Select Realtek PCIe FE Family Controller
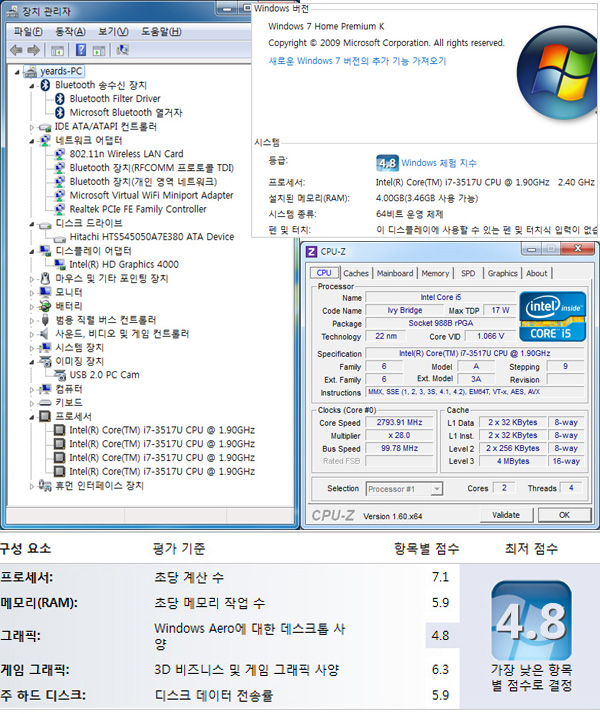 (x=138, y=209)
